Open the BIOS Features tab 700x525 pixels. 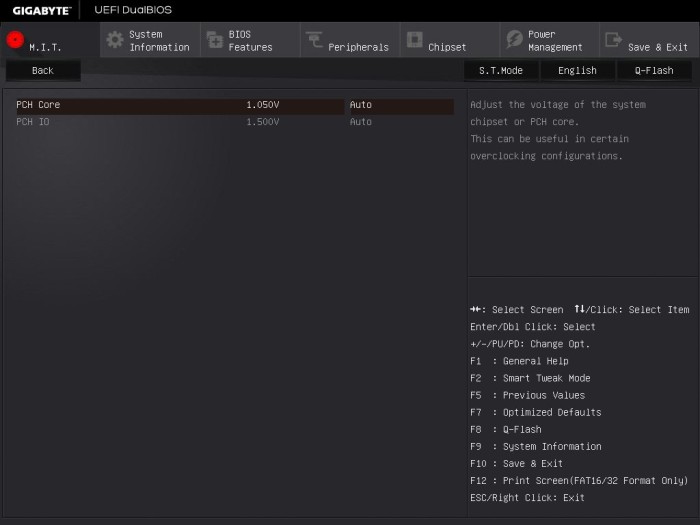click(x=250, y=40)
